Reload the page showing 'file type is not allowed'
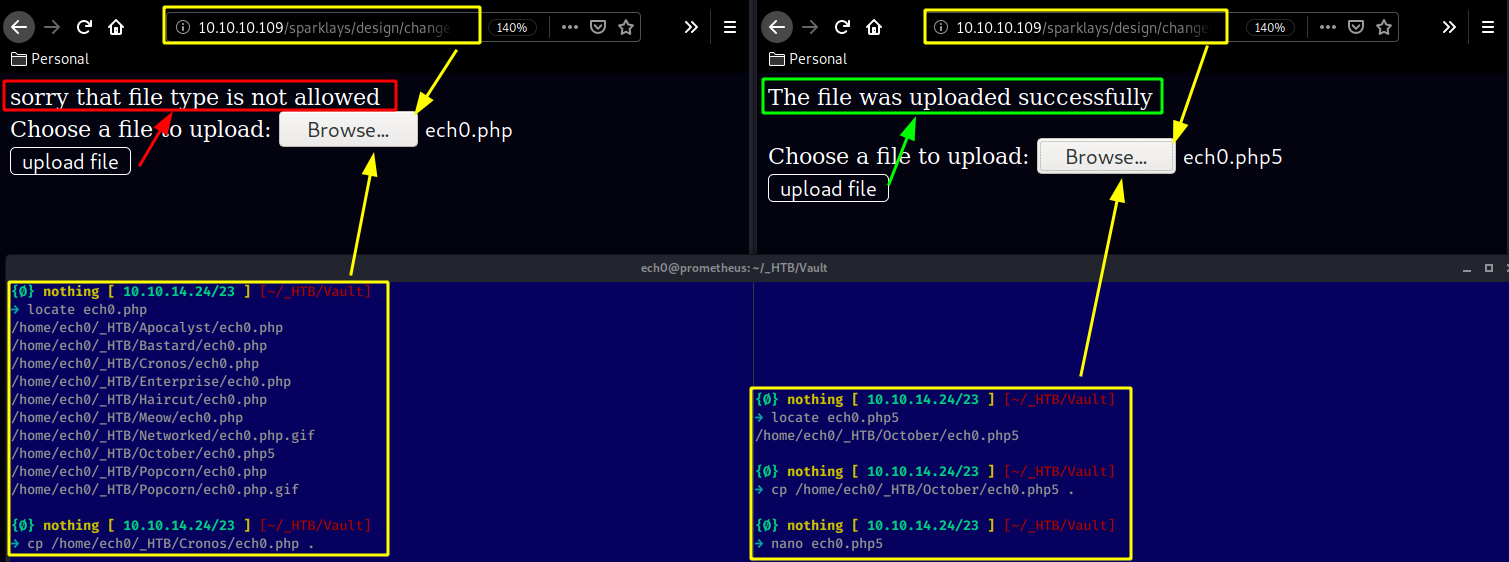Viewport: 1509px width, 562px height. click(85, 28)
